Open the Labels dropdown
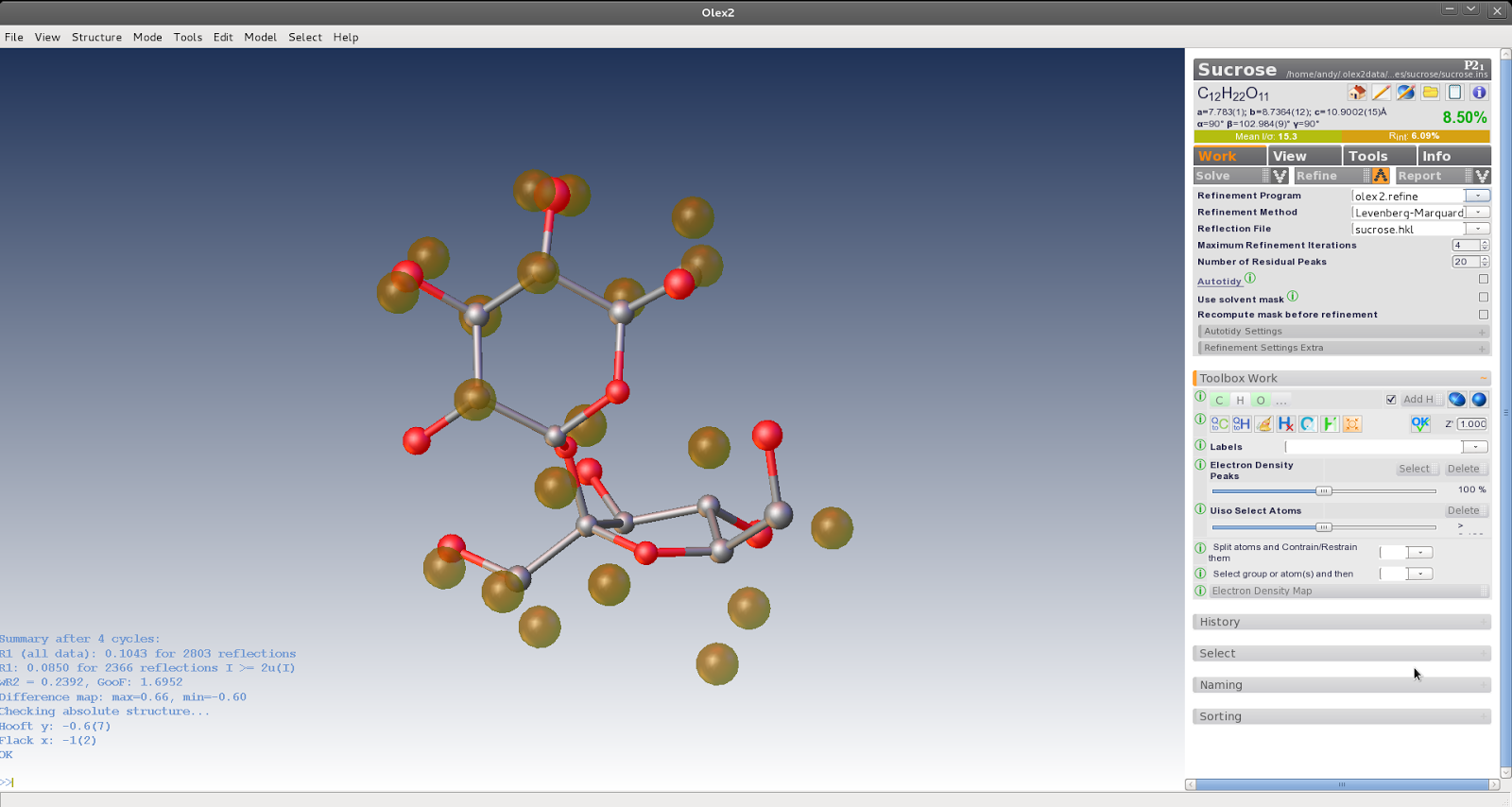The height and width of the screenshot is (807, 1512). pyautogui.click(x=1475, y=447)
